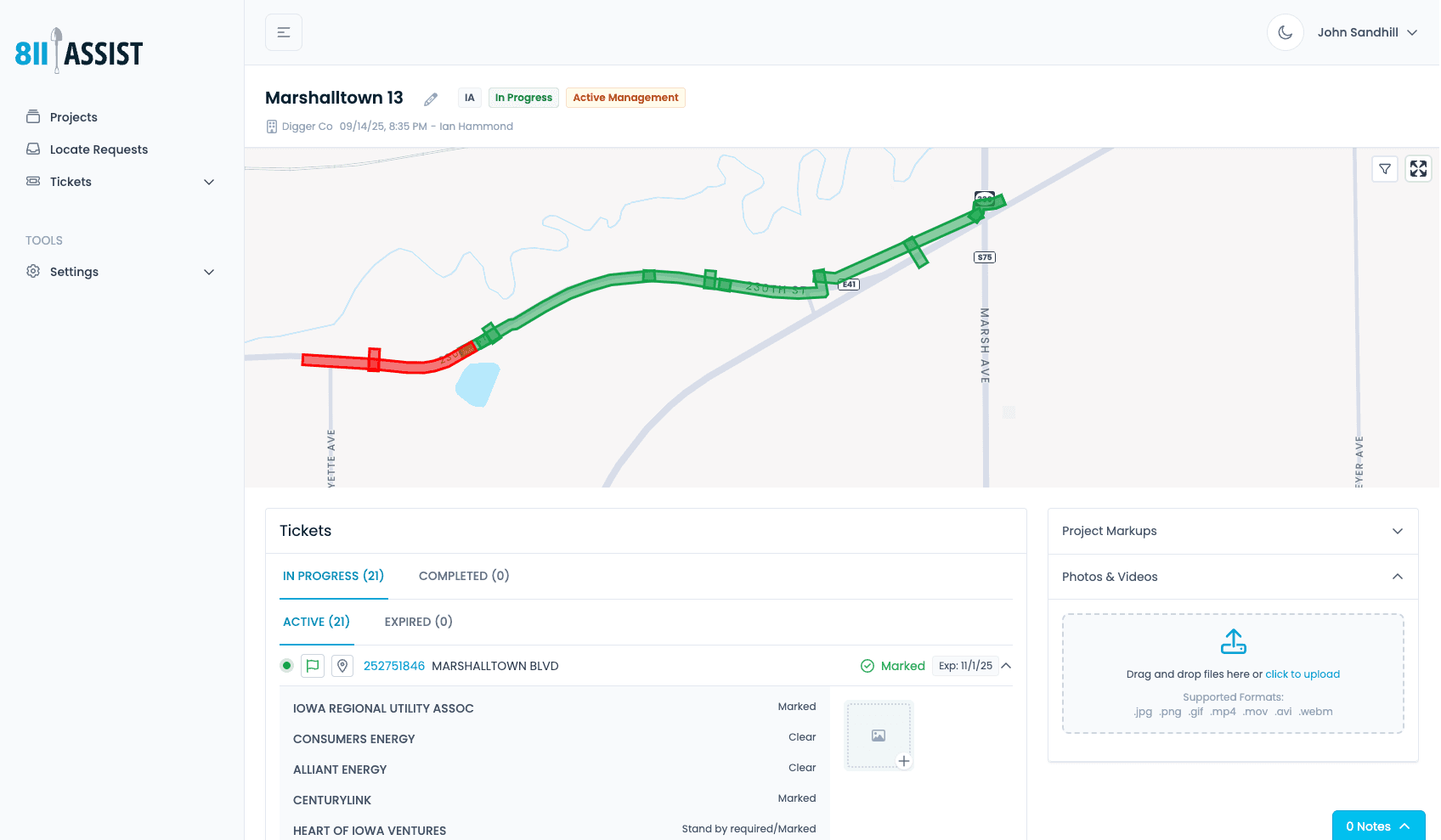Screen dimensions: 1441x840
Task: Click the Tickets sidebar item
Action: tap(71, 182)
